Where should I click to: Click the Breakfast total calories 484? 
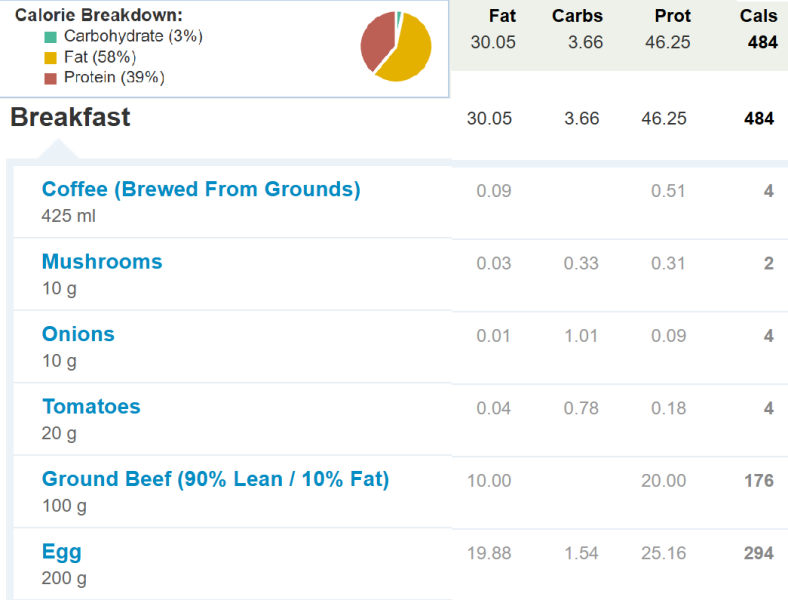pos(759,119)
